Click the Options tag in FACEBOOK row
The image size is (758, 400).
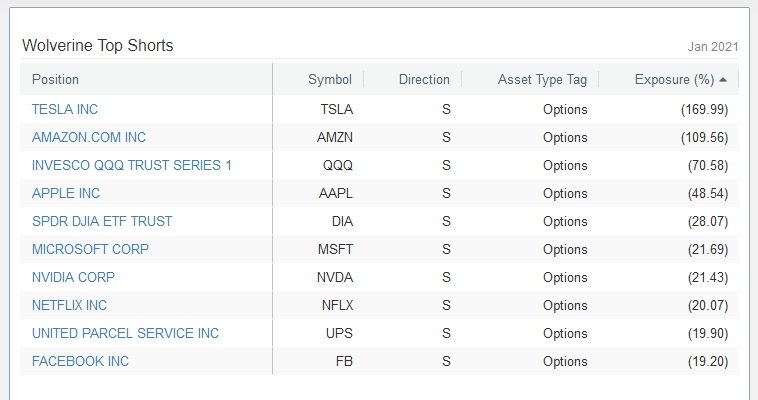(565, 362)
